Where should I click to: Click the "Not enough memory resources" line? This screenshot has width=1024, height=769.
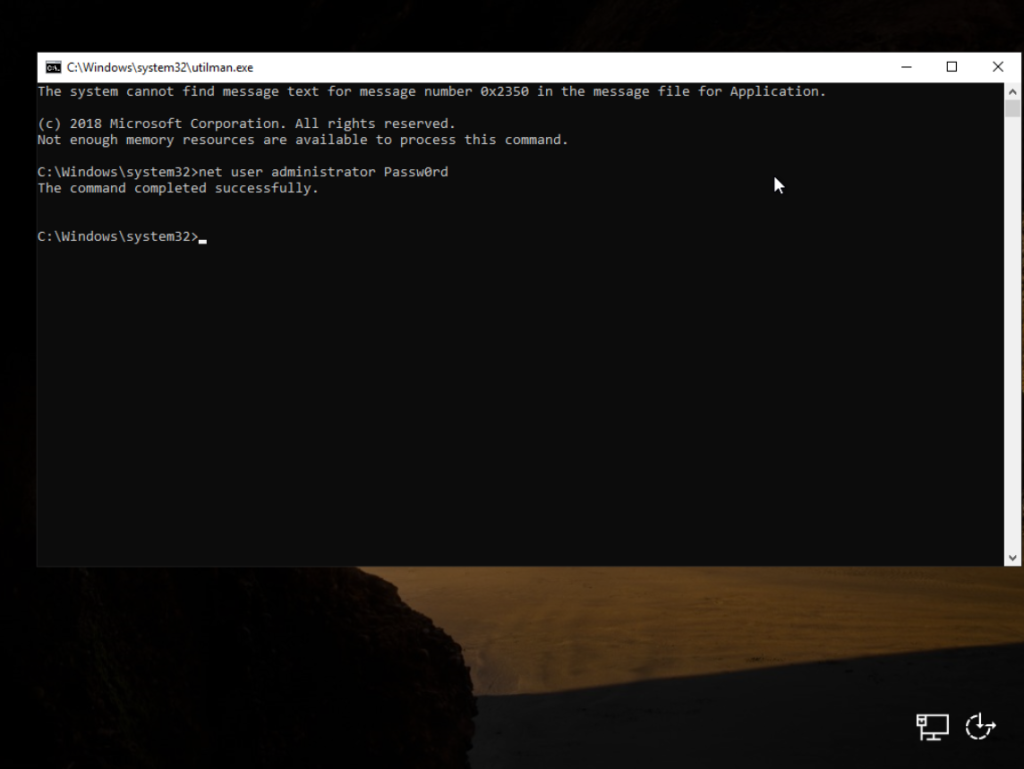pos(303,140)
